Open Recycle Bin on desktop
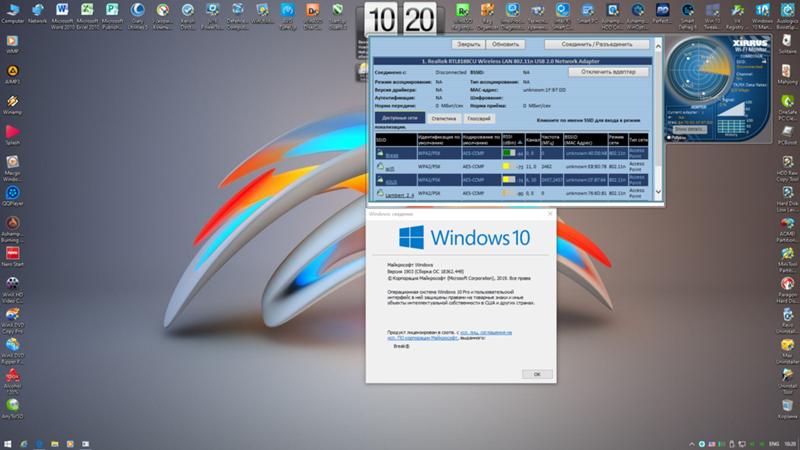800x450 pixels. (787, 409)
